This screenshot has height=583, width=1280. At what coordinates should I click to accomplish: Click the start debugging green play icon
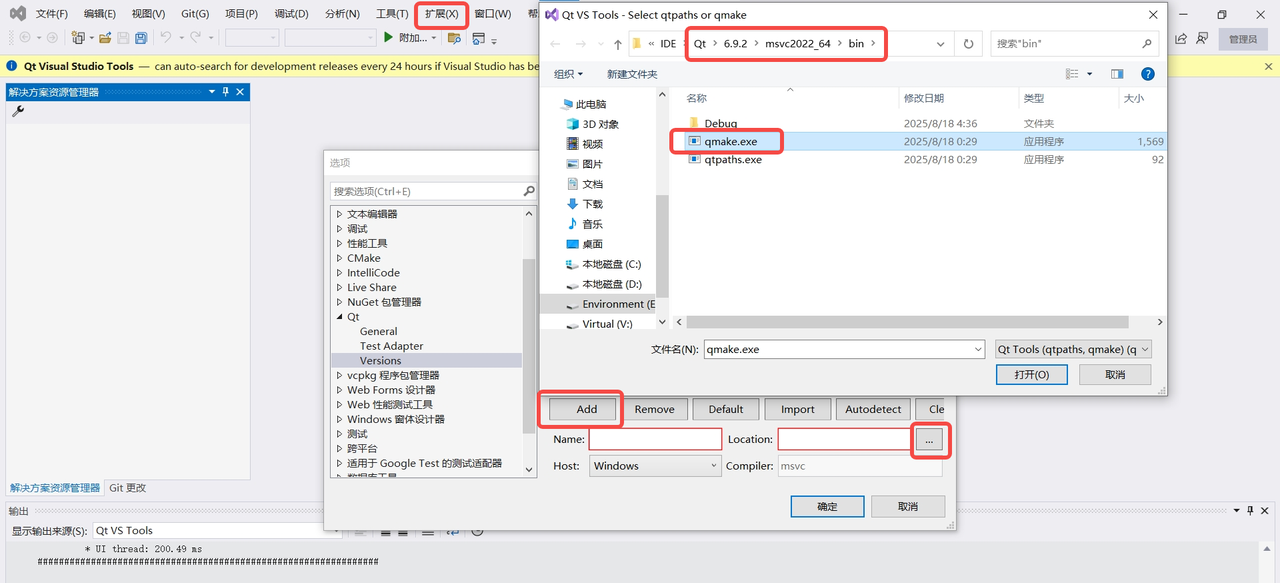(388, 38)
